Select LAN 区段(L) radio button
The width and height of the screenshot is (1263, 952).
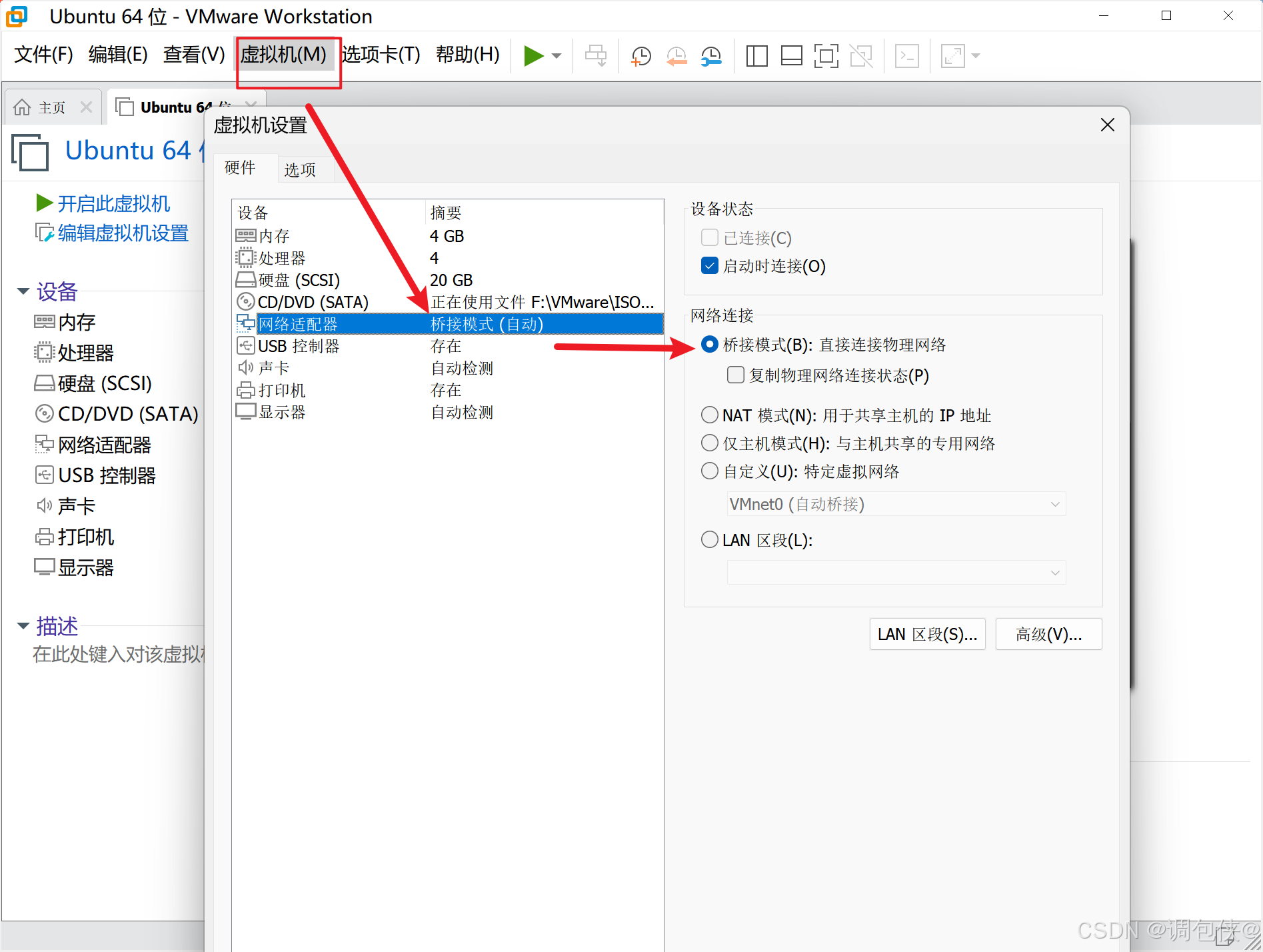(710, 539)
